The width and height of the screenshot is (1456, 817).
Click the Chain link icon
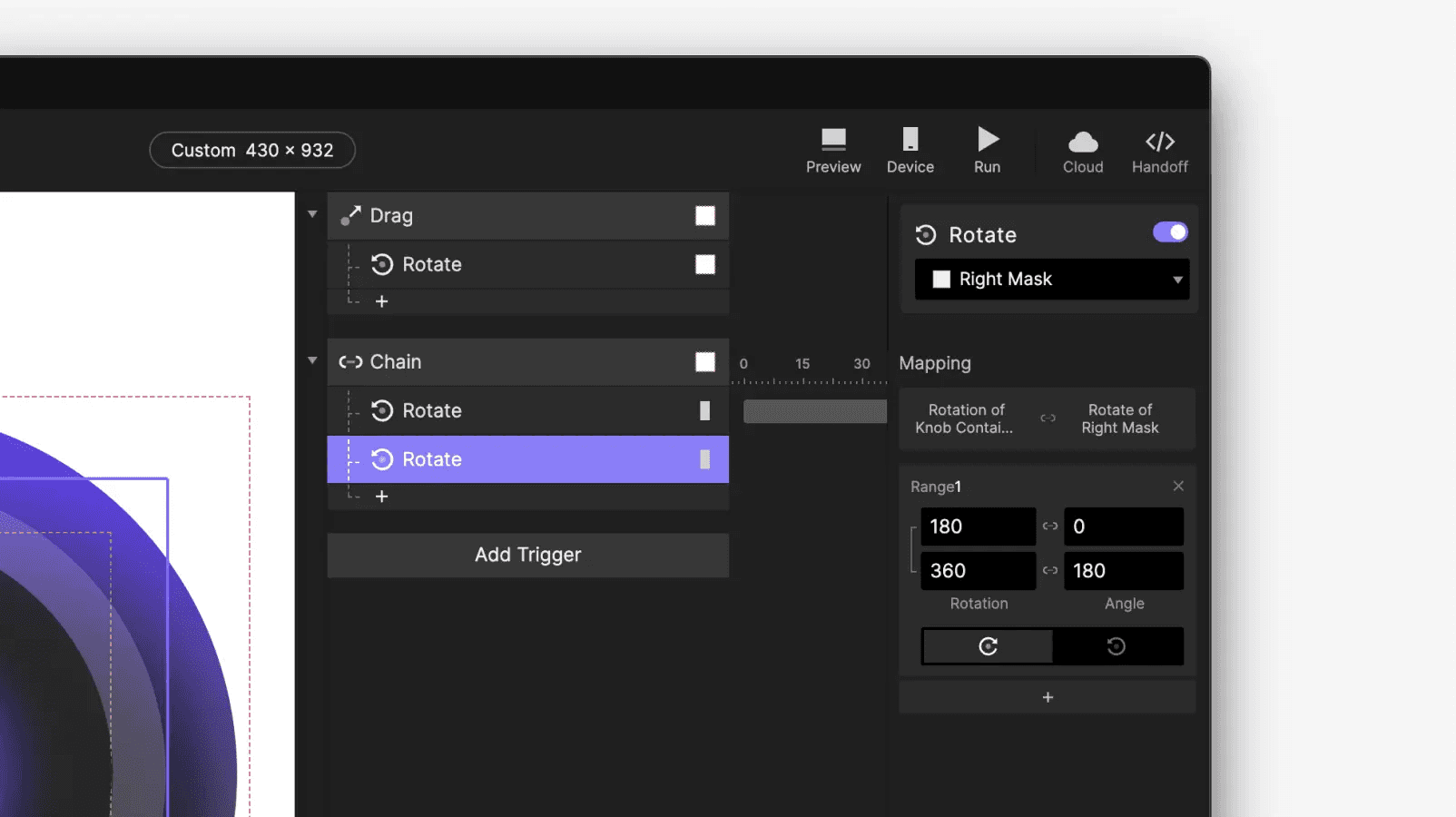350,362
